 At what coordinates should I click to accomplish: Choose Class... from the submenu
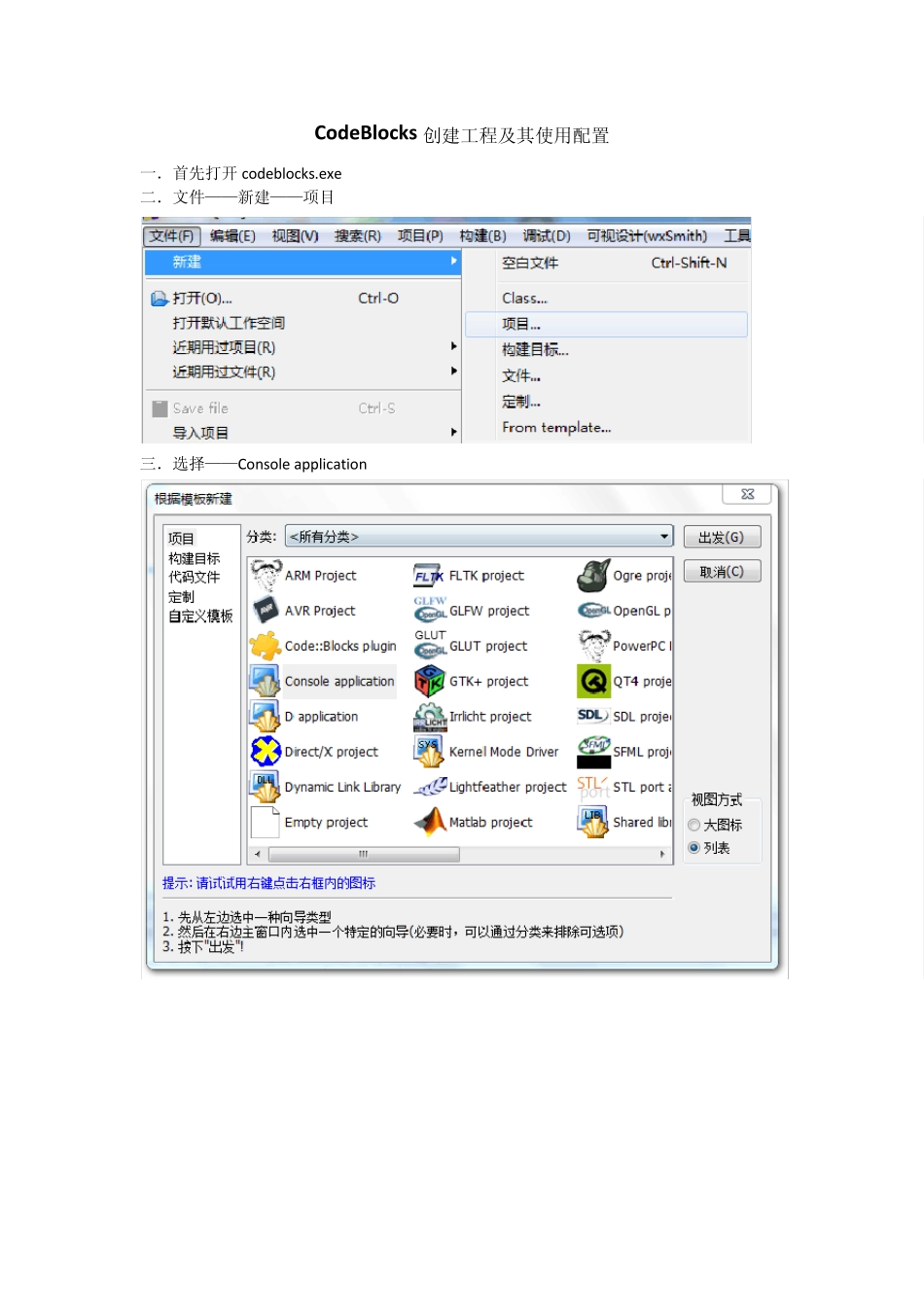tap(607, 299)
